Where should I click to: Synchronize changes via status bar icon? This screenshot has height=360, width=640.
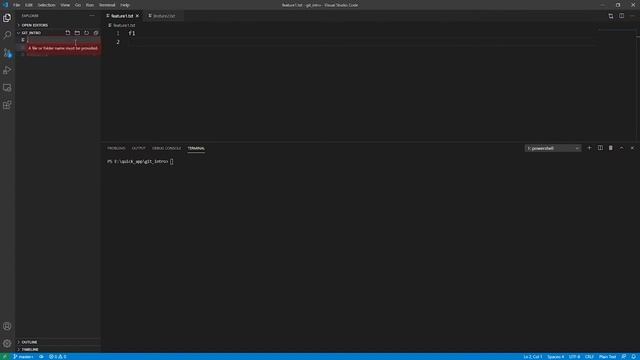point(41,357)
